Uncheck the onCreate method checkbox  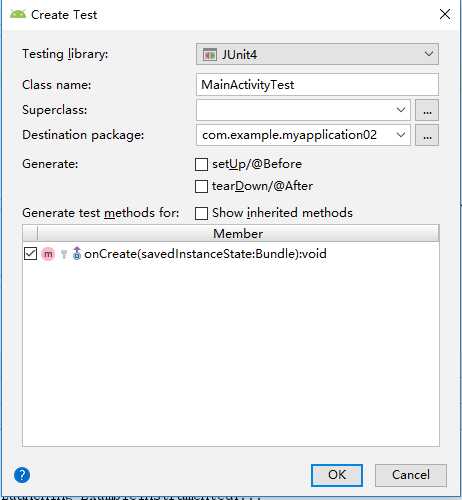pyautogui.click(x=30, y=254)
